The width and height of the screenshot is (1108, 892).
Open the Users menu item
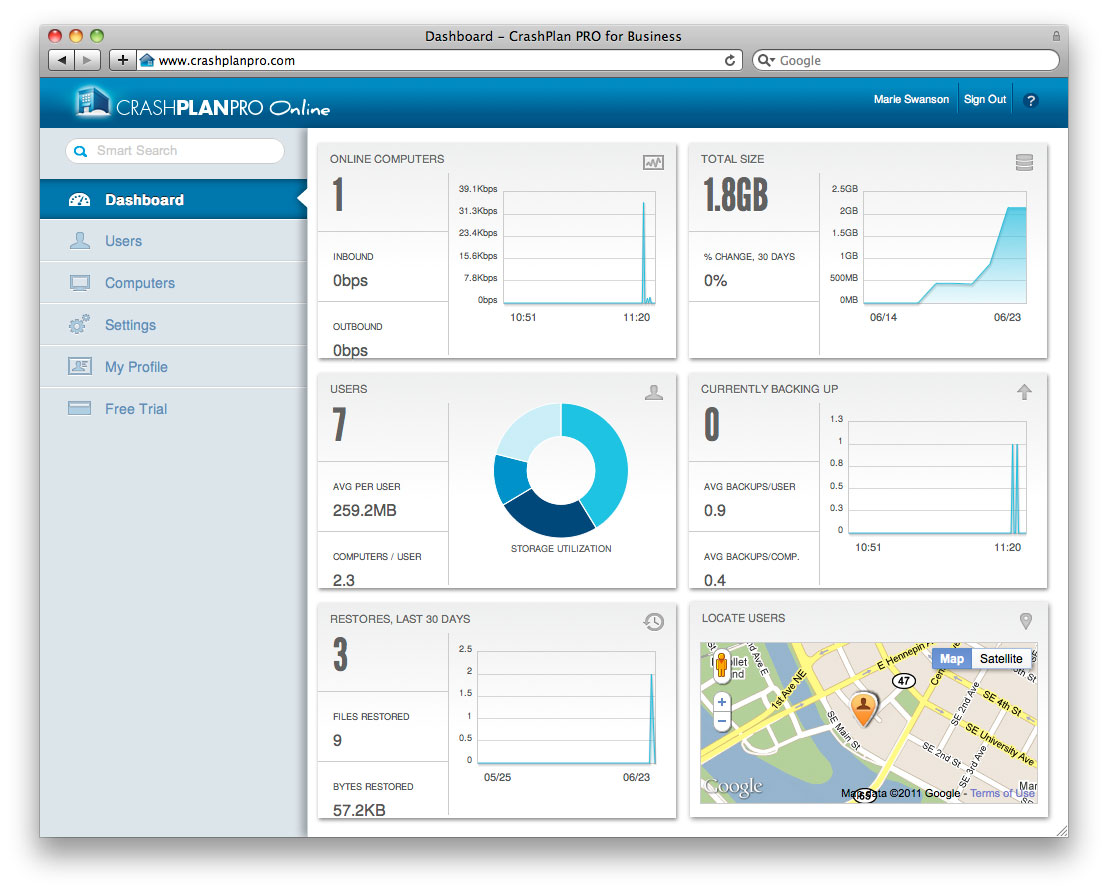click(174, 241)
